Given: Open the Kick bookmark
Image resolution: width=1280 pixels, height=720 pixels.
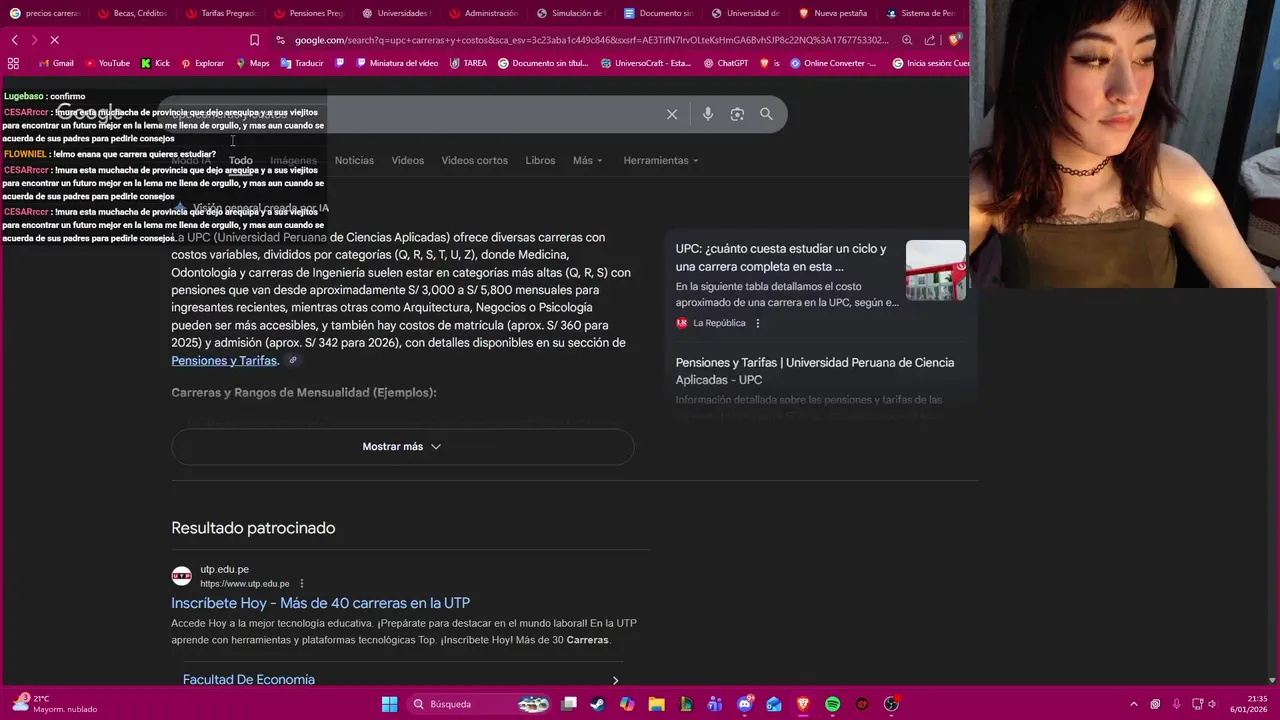Looking at the screenshot, I should pos(155,63).
